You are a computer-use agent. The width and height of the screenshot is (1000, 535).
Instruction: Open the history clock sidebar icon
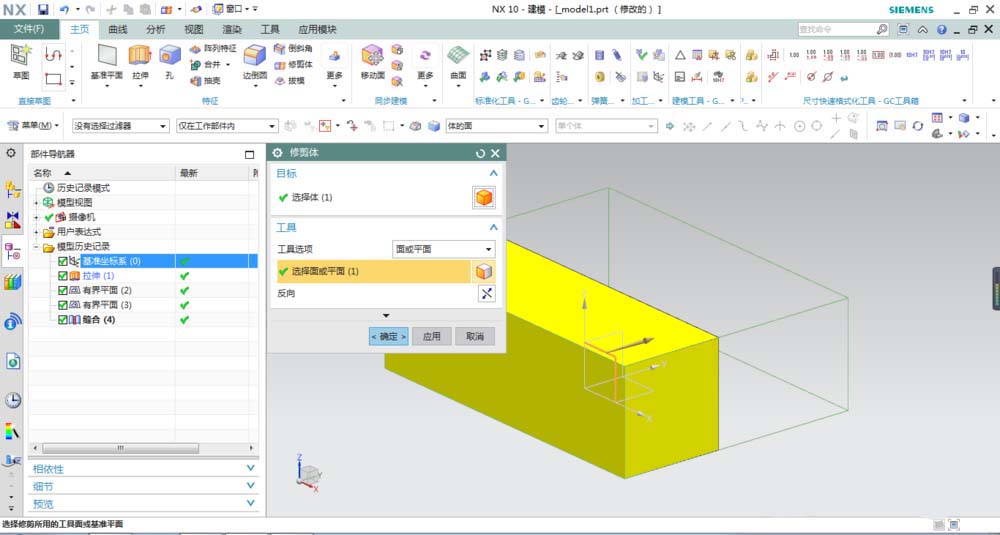13,400
